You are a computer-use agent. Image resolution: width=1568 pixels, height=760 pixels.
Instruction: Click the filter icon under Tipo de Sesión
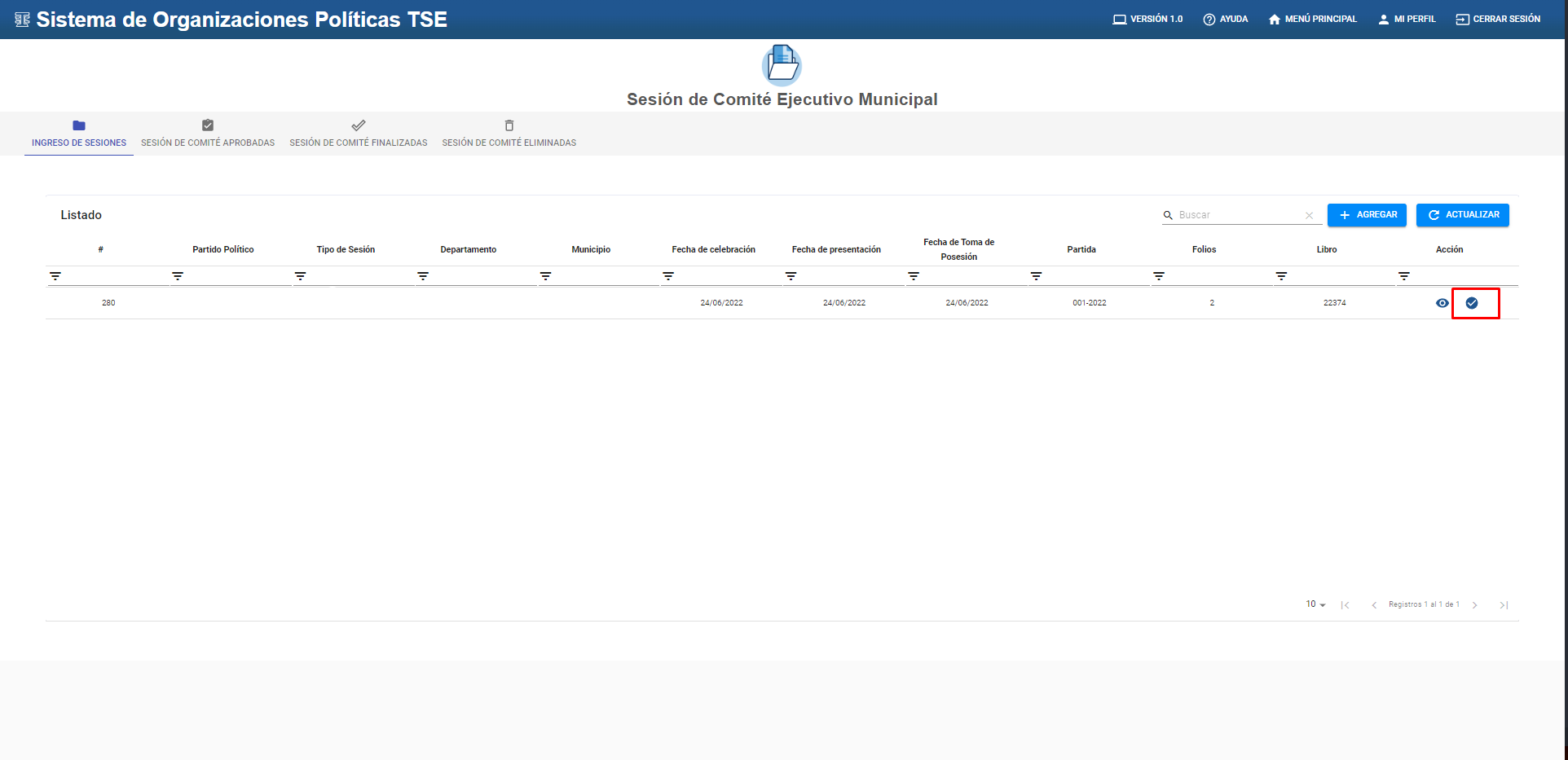click(301, 277)
